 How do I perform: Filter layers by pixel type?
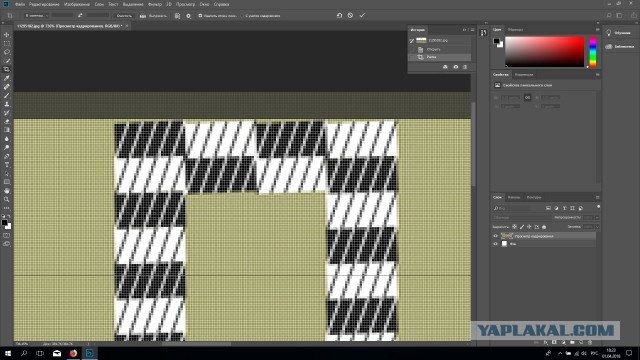pos(548,208)
